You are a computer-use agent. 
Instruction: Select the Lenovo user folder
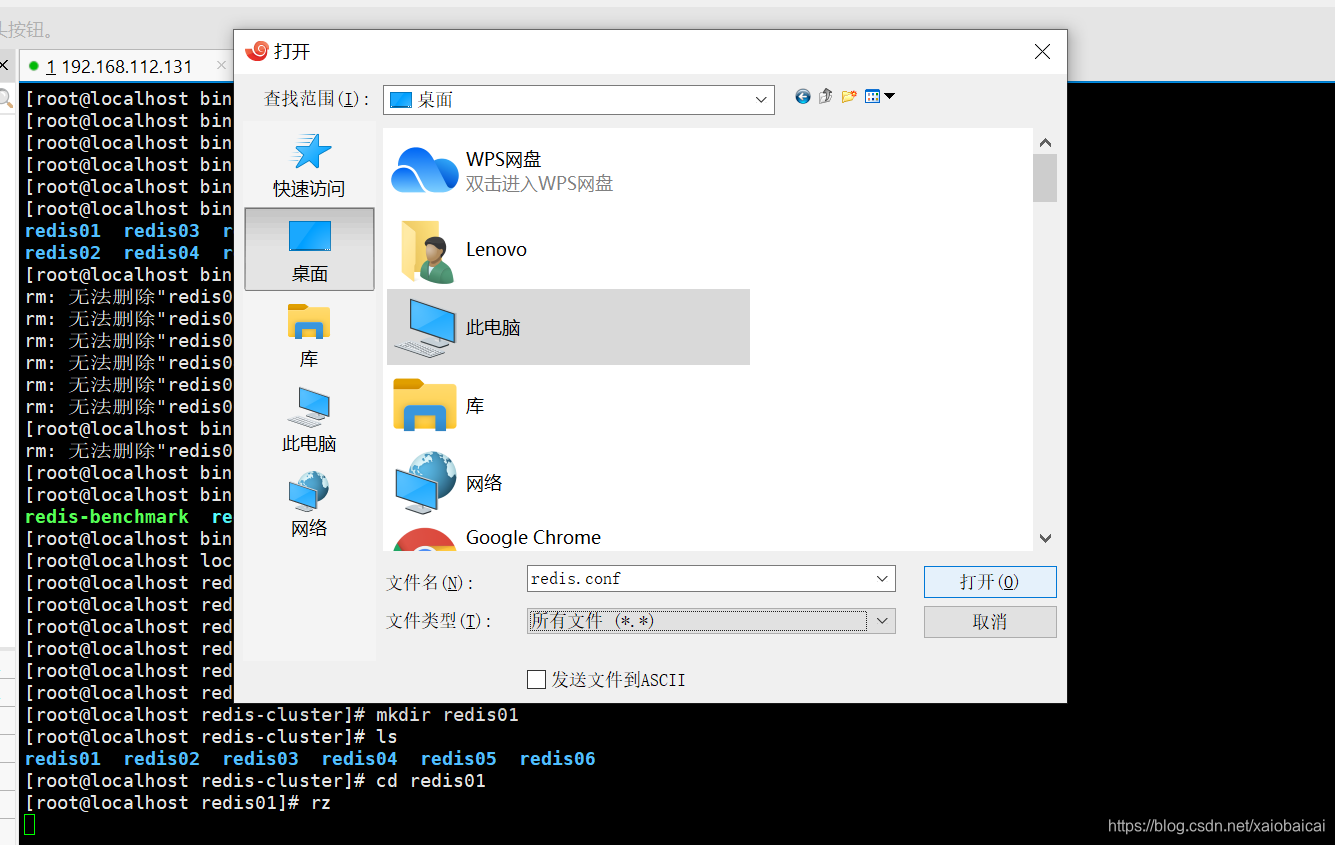(x=568, y=250)
